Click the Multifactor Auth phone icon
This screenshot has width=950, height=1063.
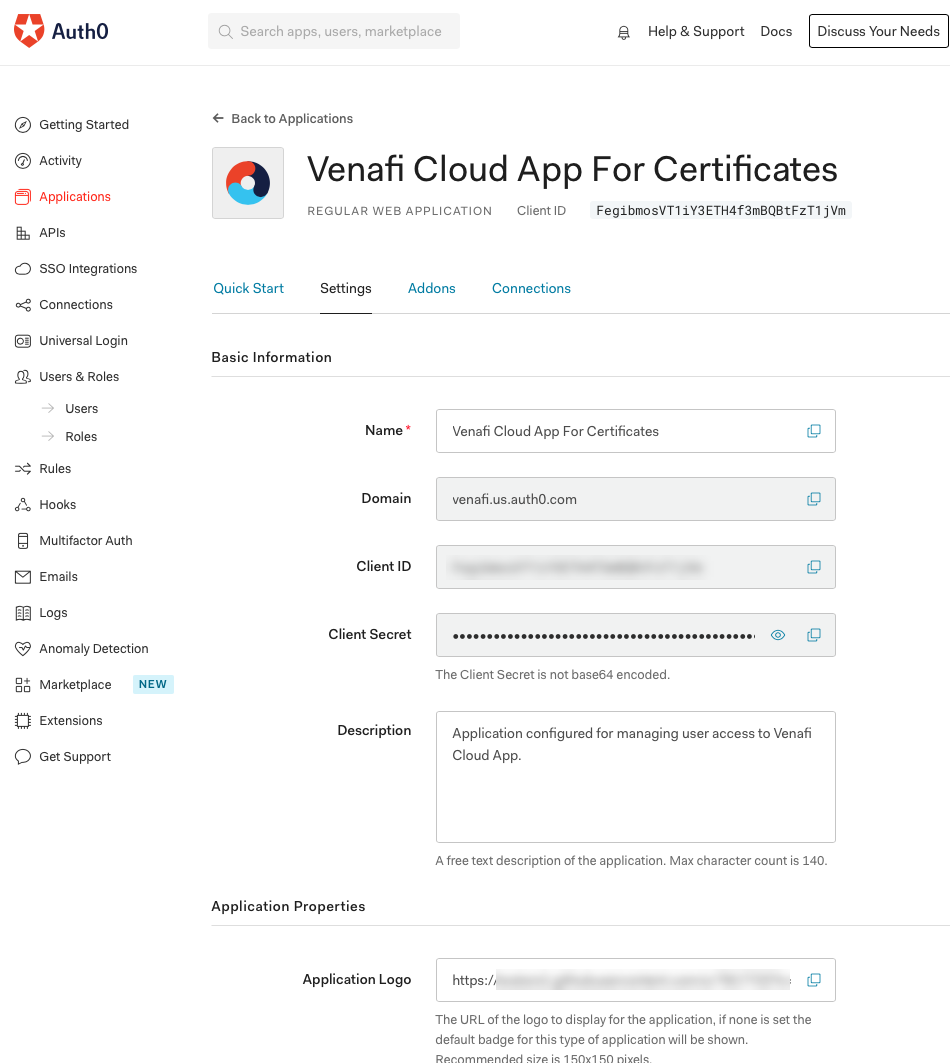pyautogui.click(x=23, y=540)
